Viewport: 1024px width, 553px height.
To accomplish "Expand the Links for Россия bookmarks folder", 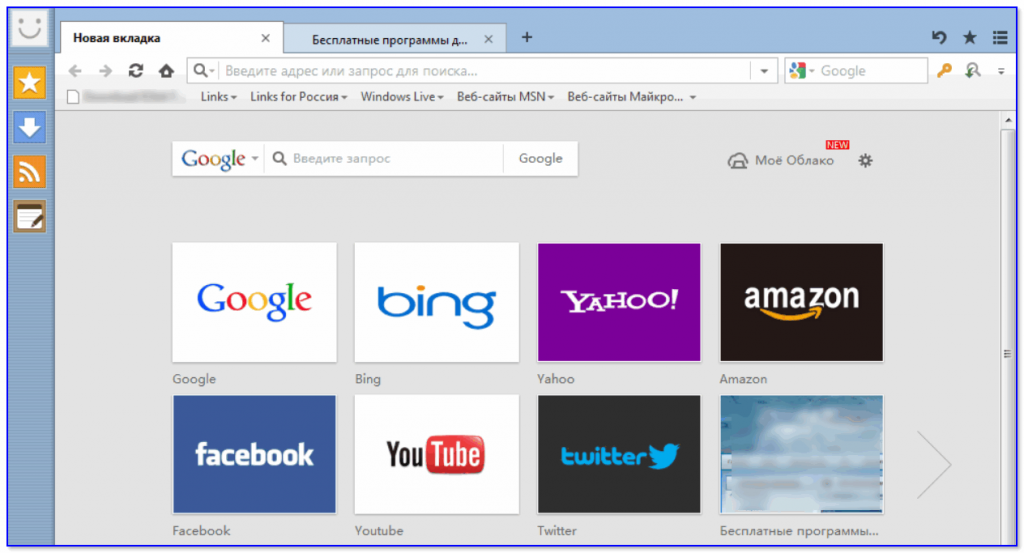I will click(x=298, y=97).
